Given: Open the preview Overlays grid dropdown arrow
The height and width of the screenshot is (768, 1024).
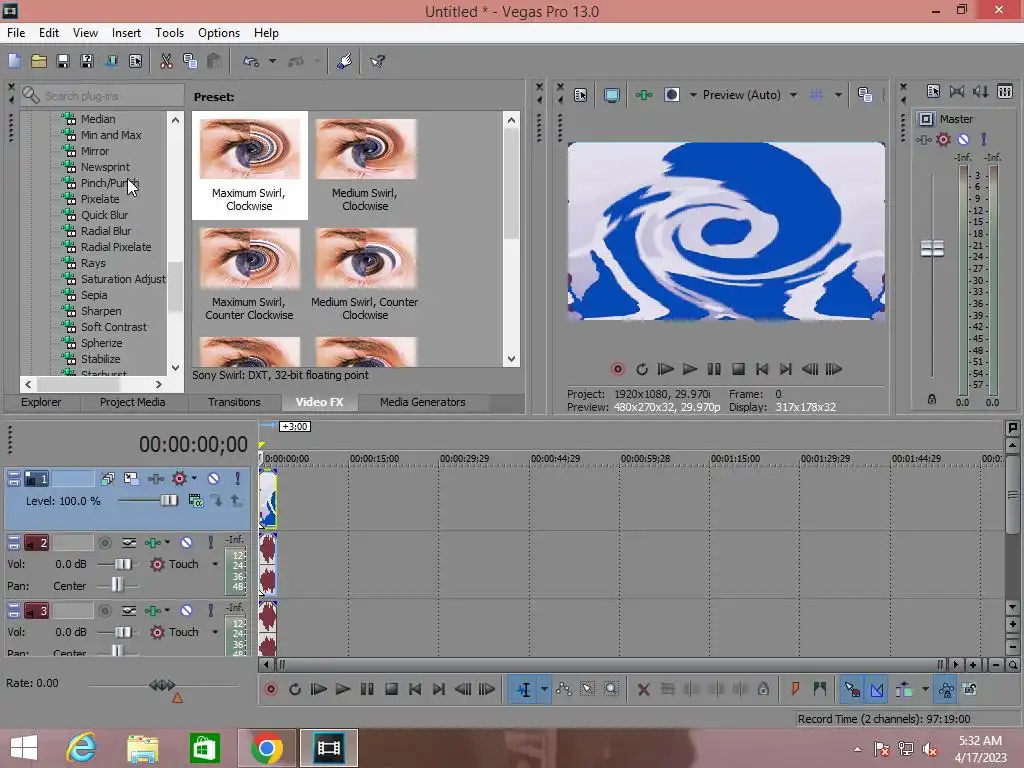Looking at the screenshot, I should [838, 95].
